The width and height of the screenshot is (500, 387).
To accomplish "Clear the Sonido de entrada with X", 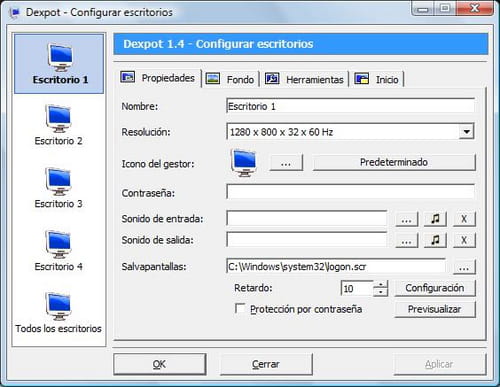I will [464, 219].
